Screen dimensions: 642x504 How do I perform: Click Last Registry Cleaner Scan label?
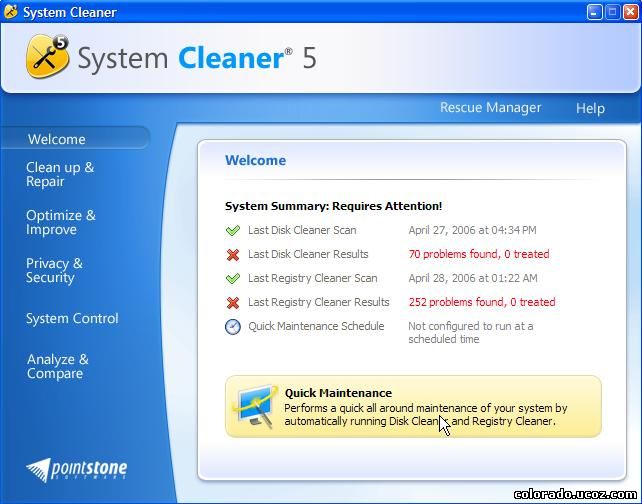(x=312, y=278)
